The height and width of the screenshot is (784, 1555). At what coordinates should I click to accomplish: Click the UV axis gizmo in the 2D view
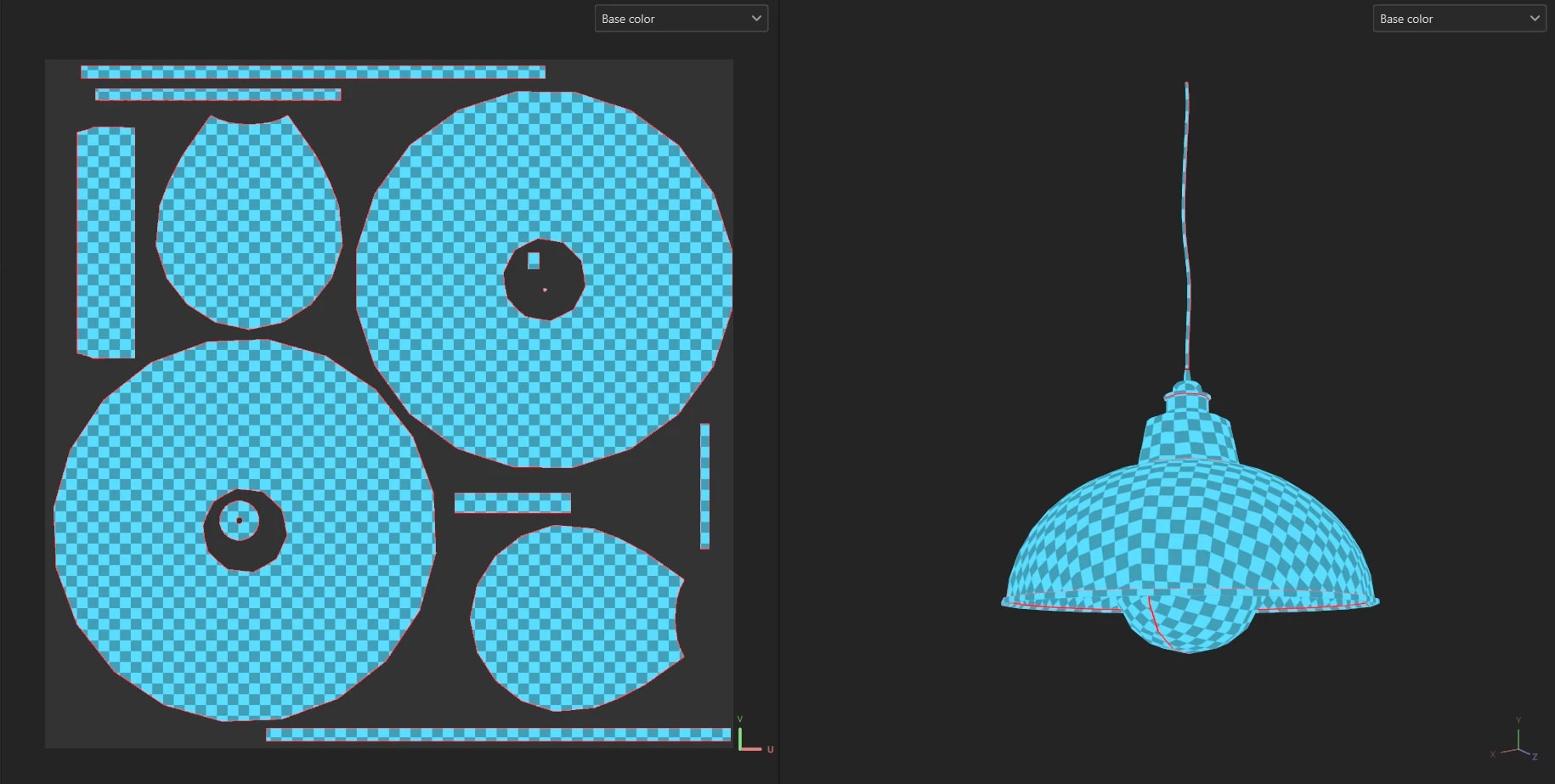click(x=749, y=736)
